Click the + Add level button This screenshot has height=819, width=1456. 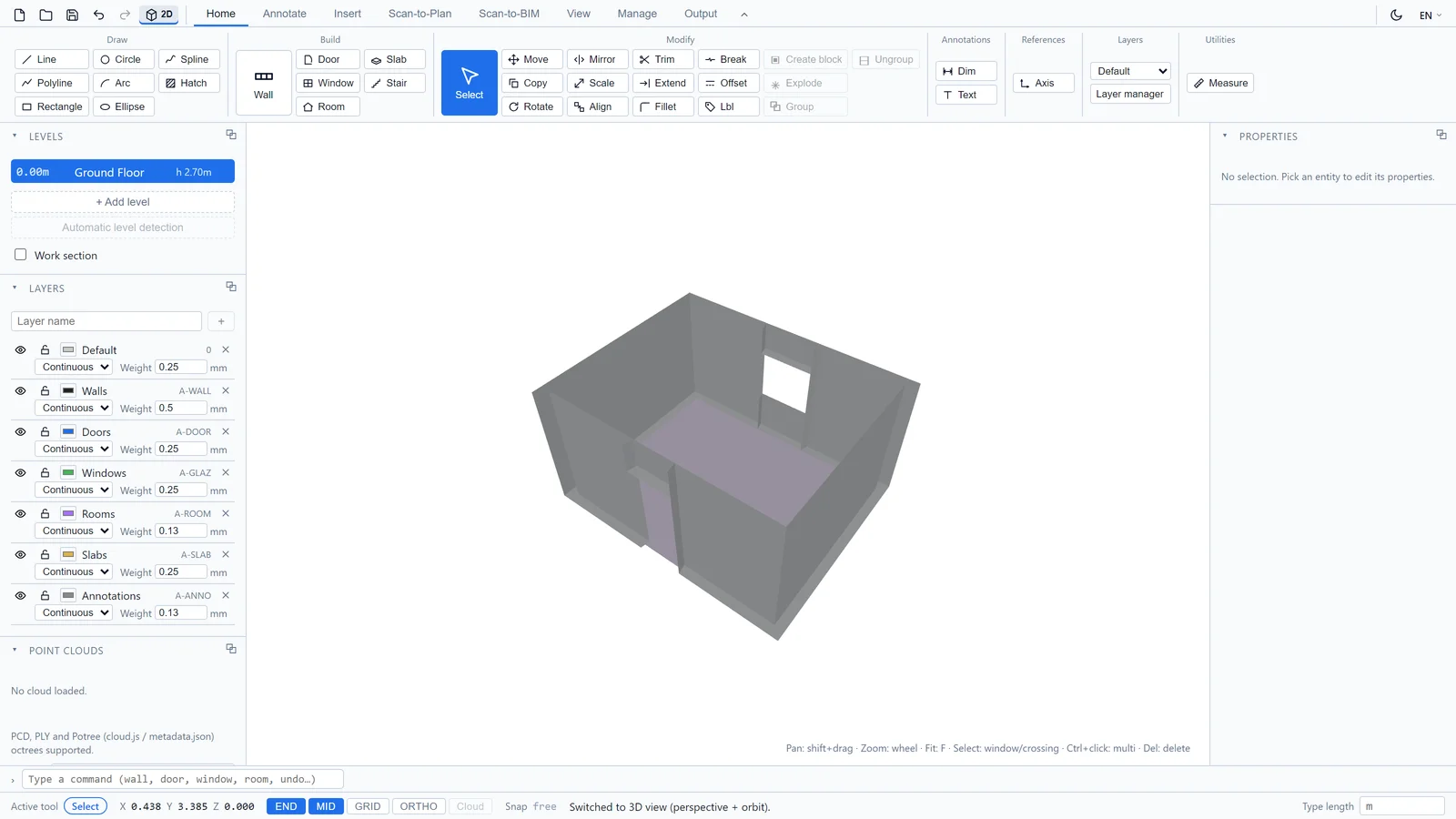click(123, 202)
